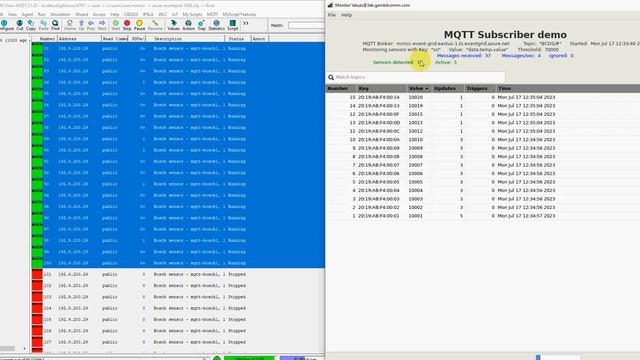Click the Status column header in MIMIC
Viewport: 640px width, 360px height.
[x=237, y=39]
